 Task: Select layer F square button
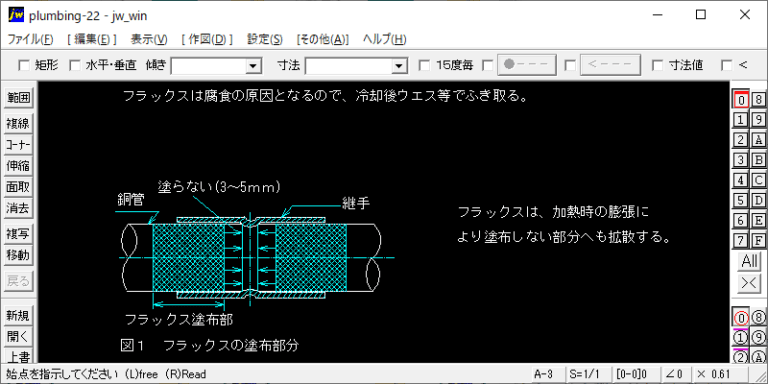(758, 240)
